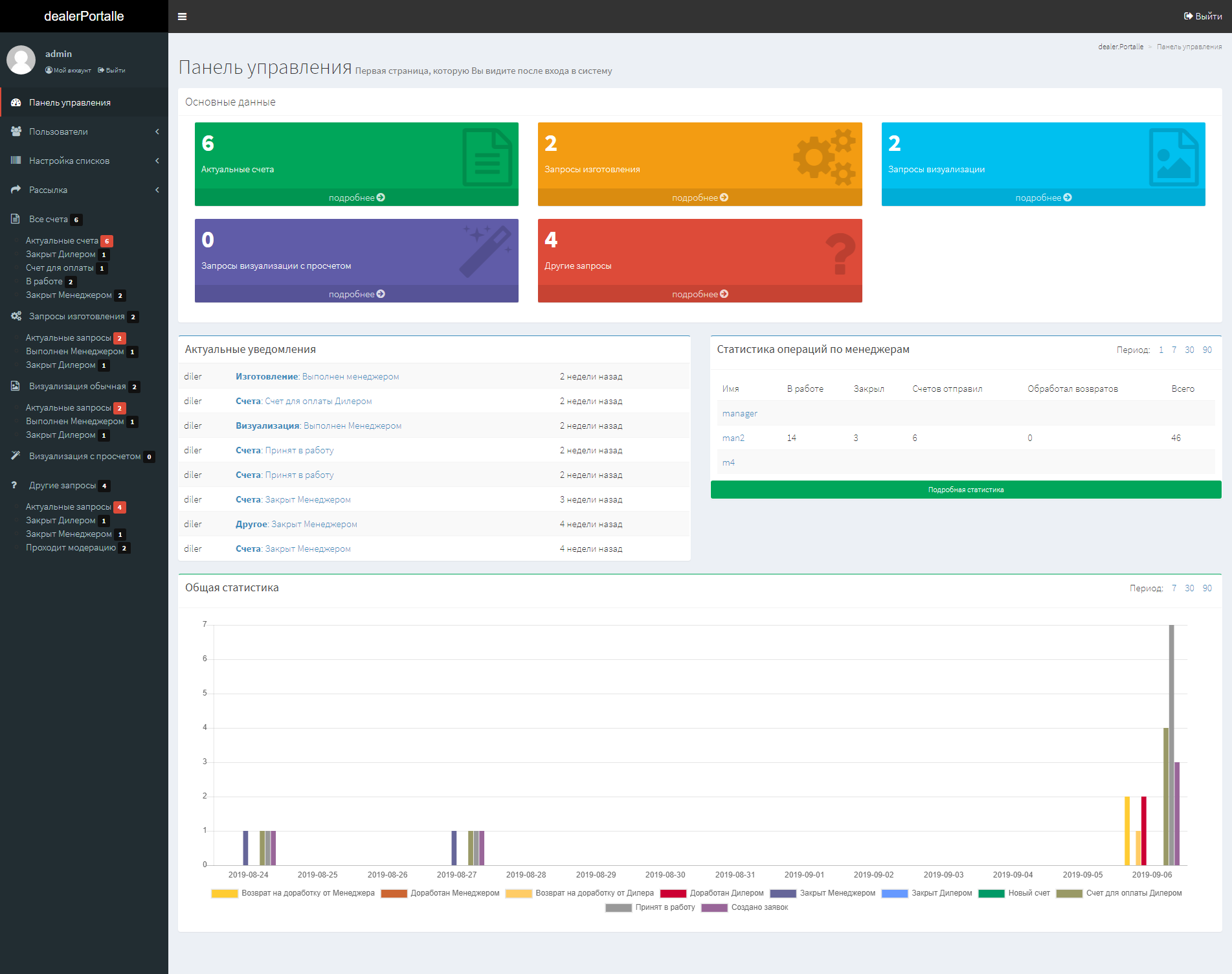This screenshot has width=1232, height=974.
Task: Toggle Доработан Дилером legend swatch
Action: click(x=673, y=893)
